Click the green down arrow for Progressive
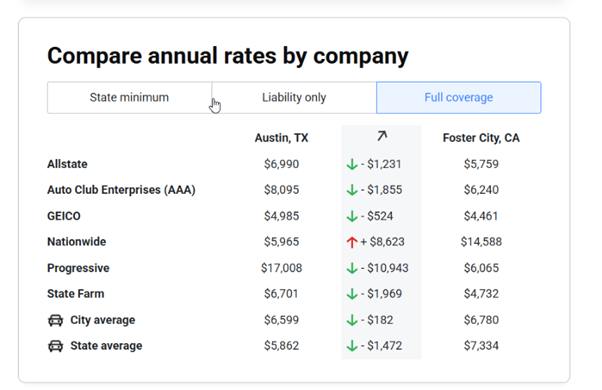 [x=352, y=268]
